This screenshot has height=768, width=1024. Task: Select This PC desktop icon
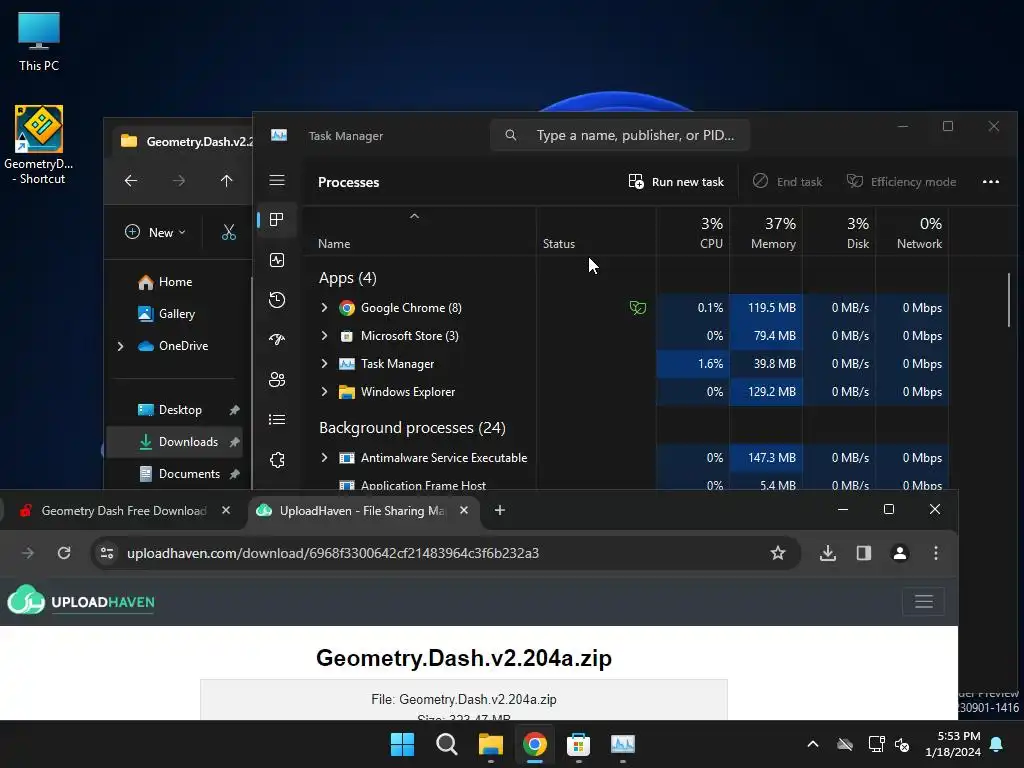[x=39, y=42]
